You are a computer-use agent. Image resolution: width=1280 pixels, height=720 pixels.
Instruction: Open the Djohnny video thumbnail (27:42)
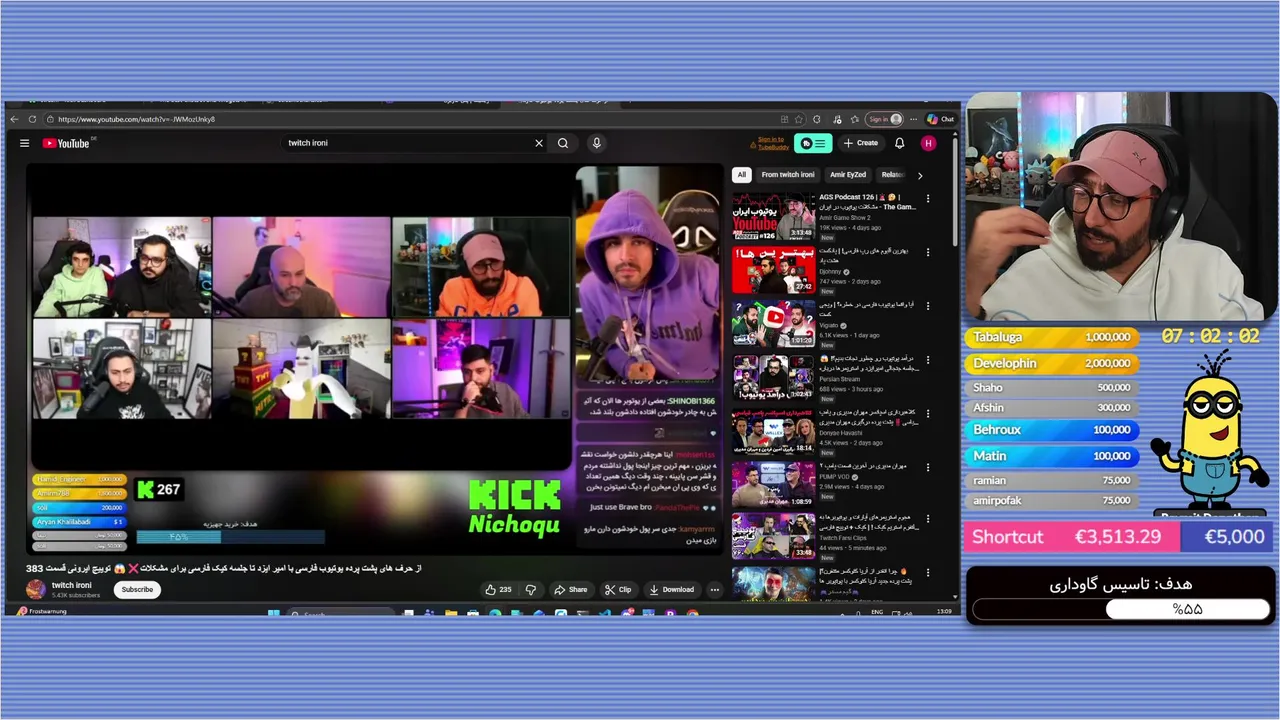773,270
